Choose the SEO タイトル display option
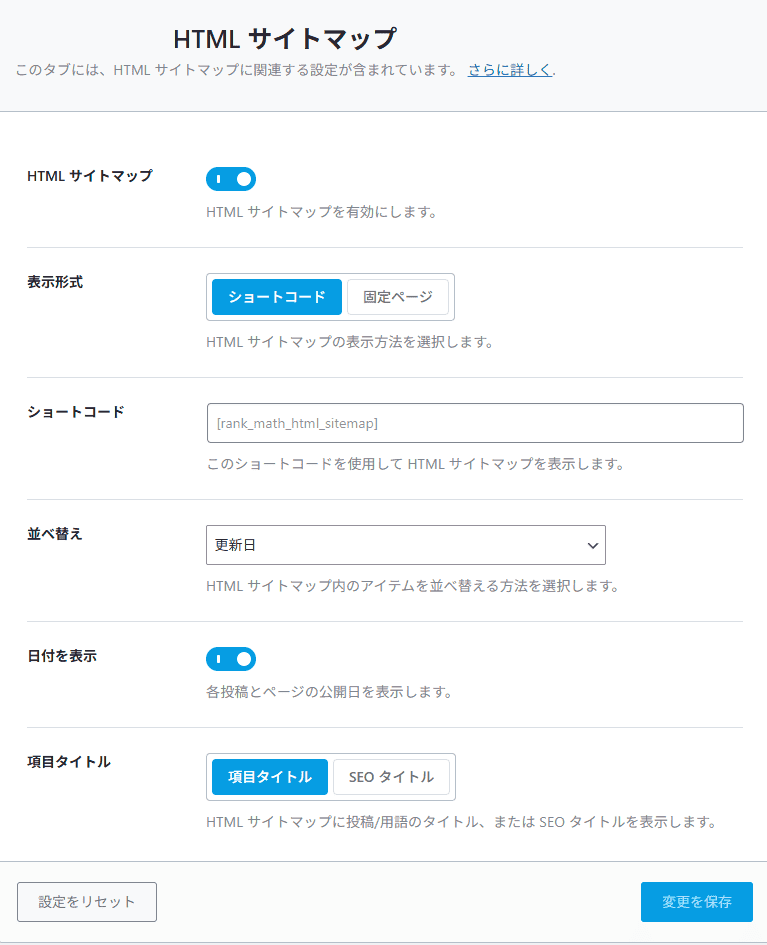This screenshot has height=945, width=767. (x=392, y=777)
